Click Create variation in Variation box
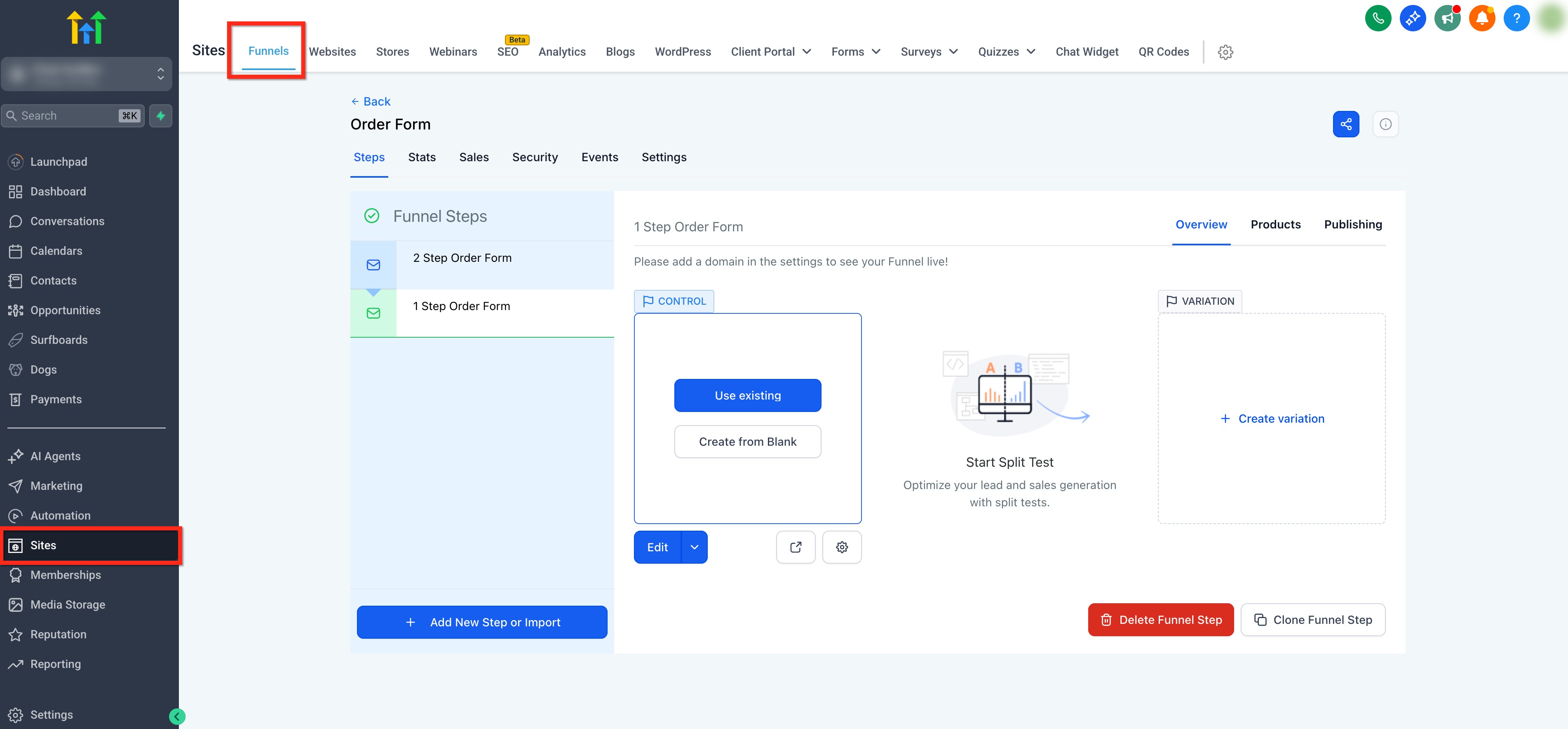Viewport: 1568px width, 729px height. point(1272,419)
